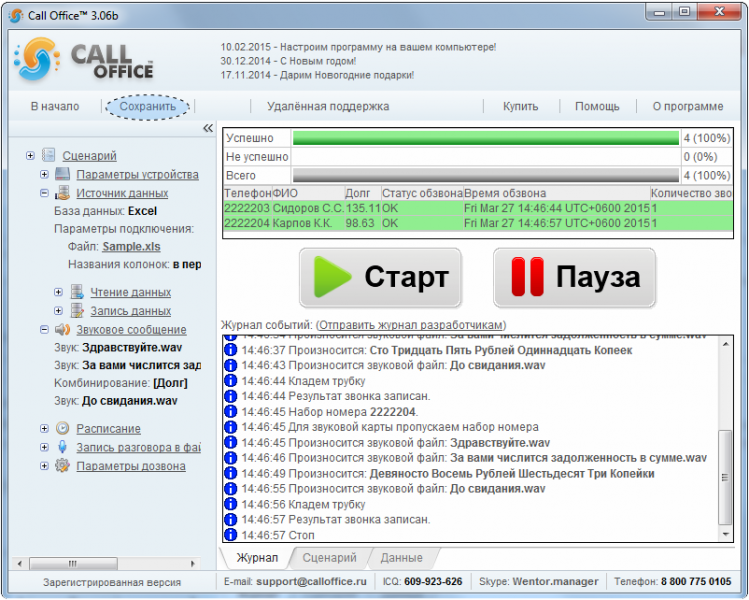Click info icon of the 14:46:57 Стоп entry
The width and height of the screenshot is (749, 600).
[230, 535]
